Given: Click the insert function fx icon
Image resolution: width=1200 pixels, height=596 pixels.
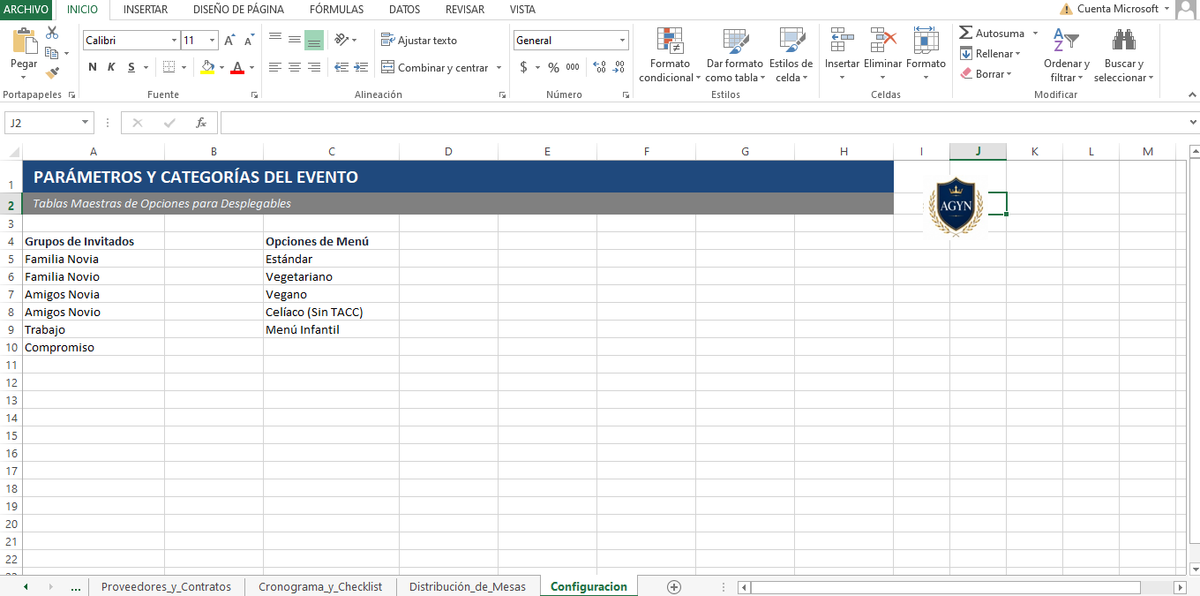Looking at the screenshot, I should (x=201, y=122).
